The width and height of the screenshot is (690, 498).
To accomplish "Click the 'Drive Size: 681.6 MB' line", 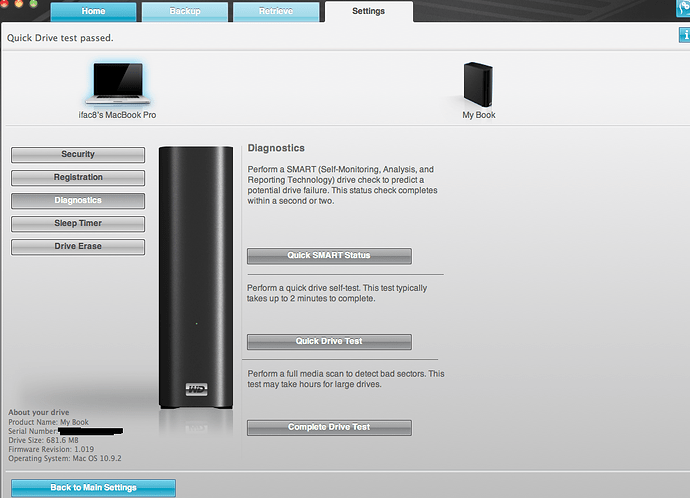I will click(x=44, y=440).
